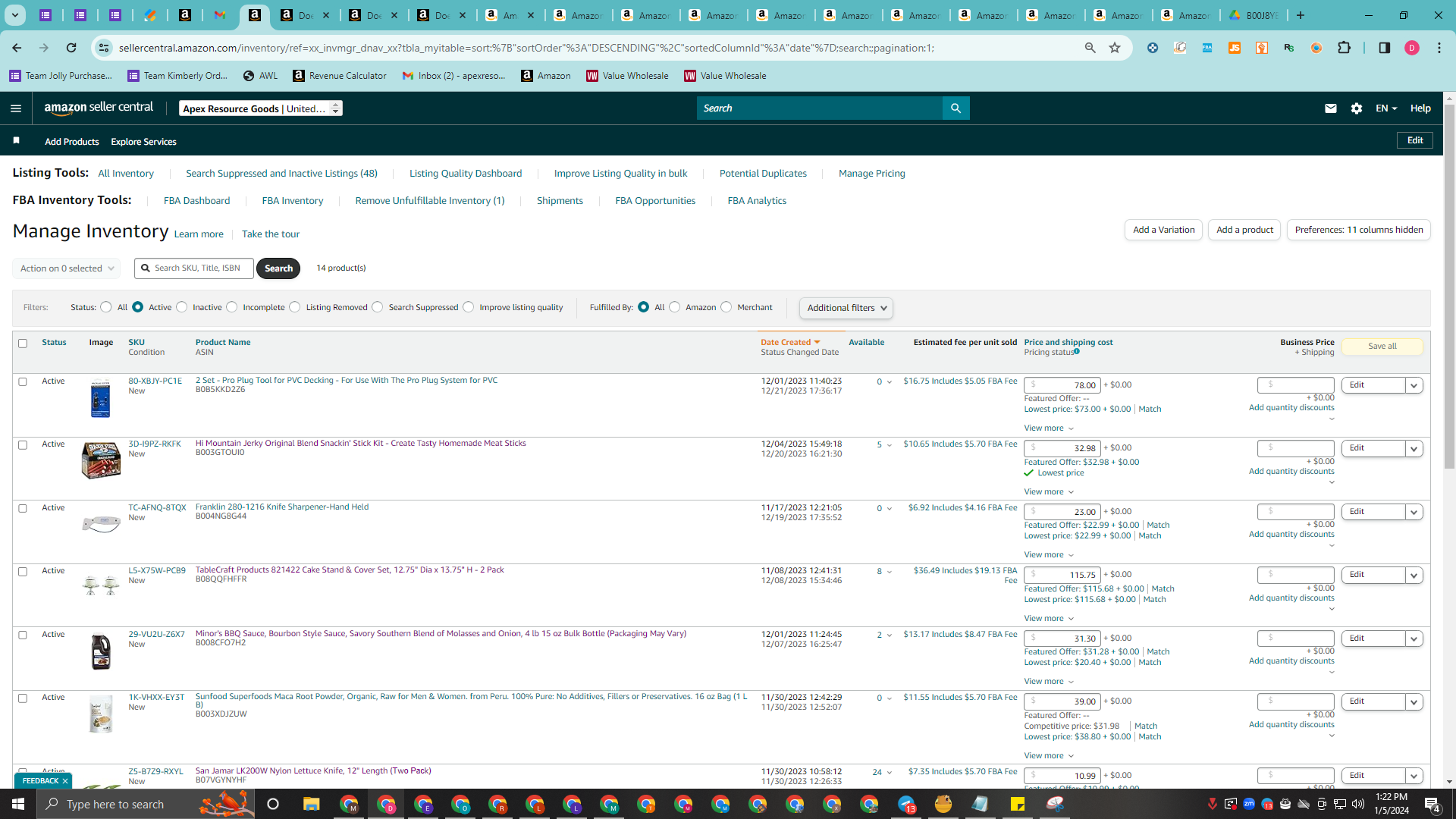
Task: Open Edit dropdown arrow for Pro Plug Tool
Action: [1414, 385]
